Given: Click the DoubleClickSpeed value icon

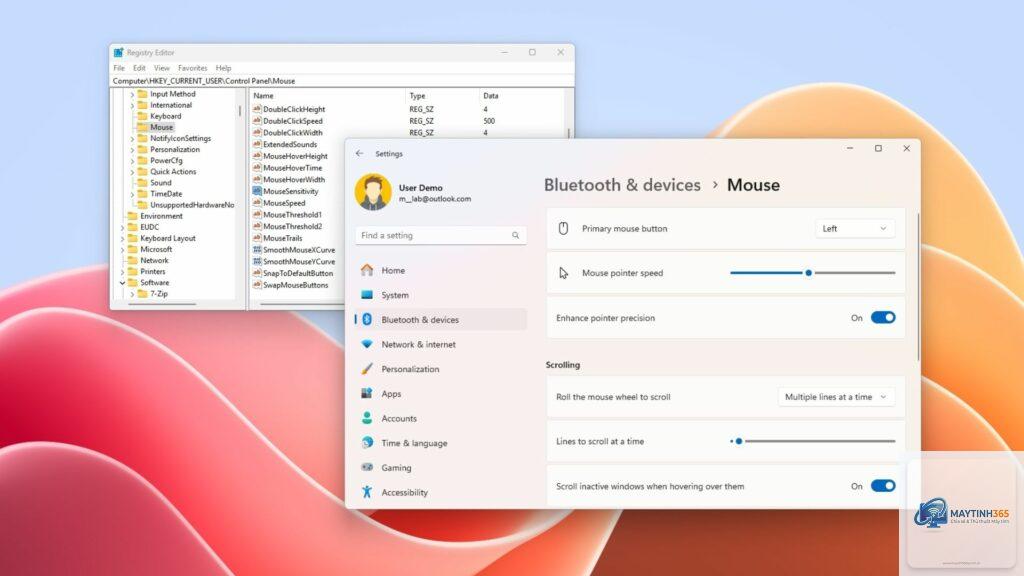Looking at the screenshot, I should click(x=257, y=121).
